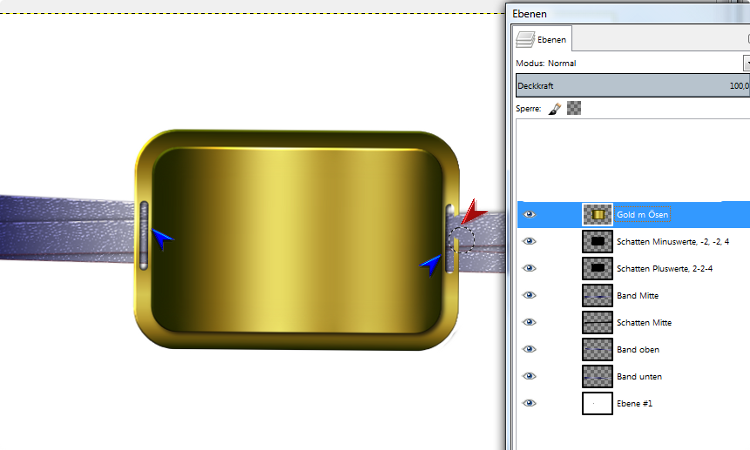Image resolution: width=750 pixels, height=450 pixels.
Task: Click the Ebenen tab layers icon
Action: (x=525, y=40)
